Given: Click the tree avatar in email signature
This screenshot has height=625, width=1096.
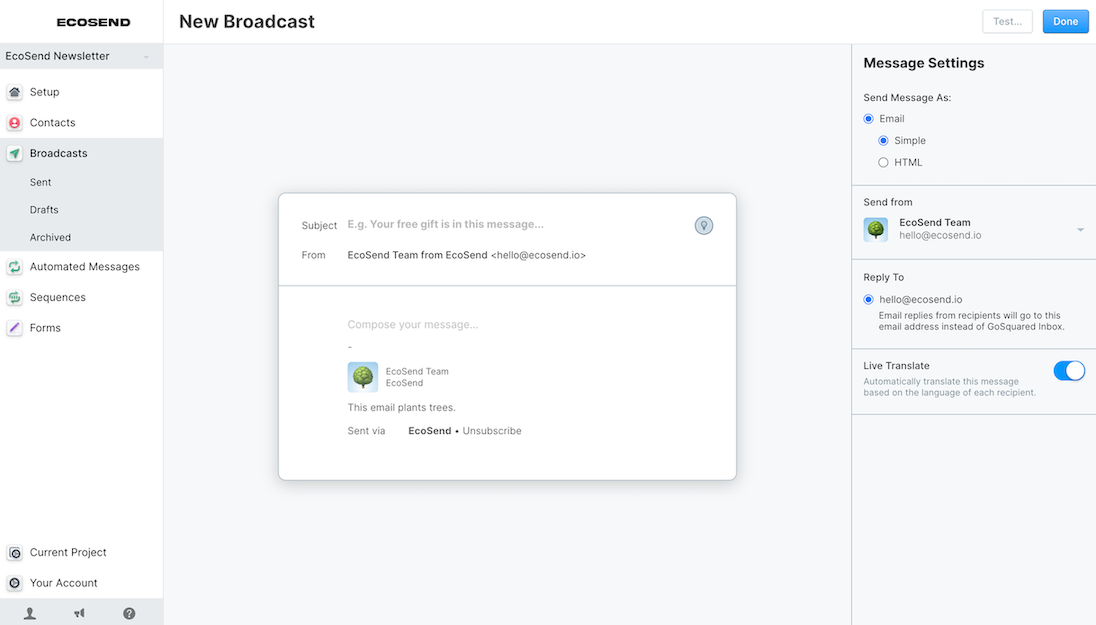Looking at the screenshot, I should [x=363, y=377].
